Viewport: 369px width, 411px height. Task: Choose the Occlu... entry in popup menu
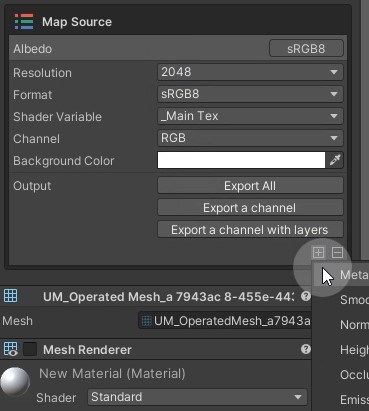(x=341, y=375)
